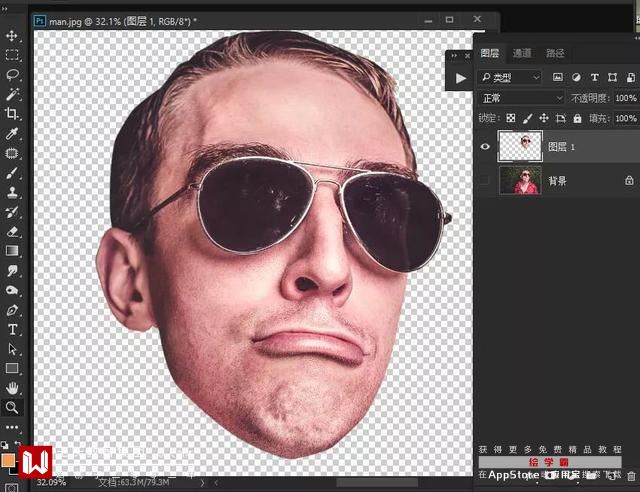Select the 图层 1 layer name
The height and width of the screenshot is (492, 640).
point(561,147)
